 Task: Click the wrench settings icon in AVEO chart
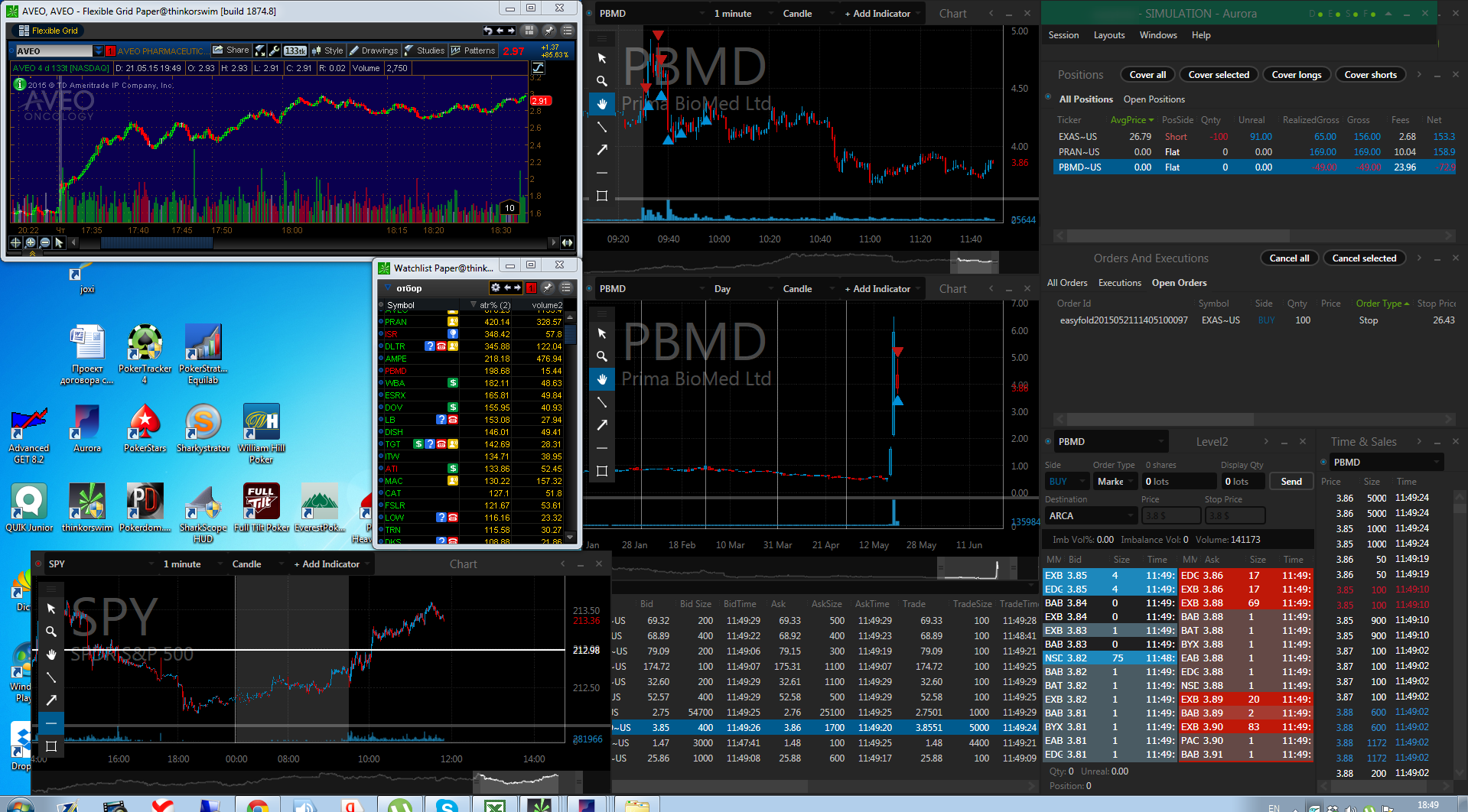click(275, 50)
